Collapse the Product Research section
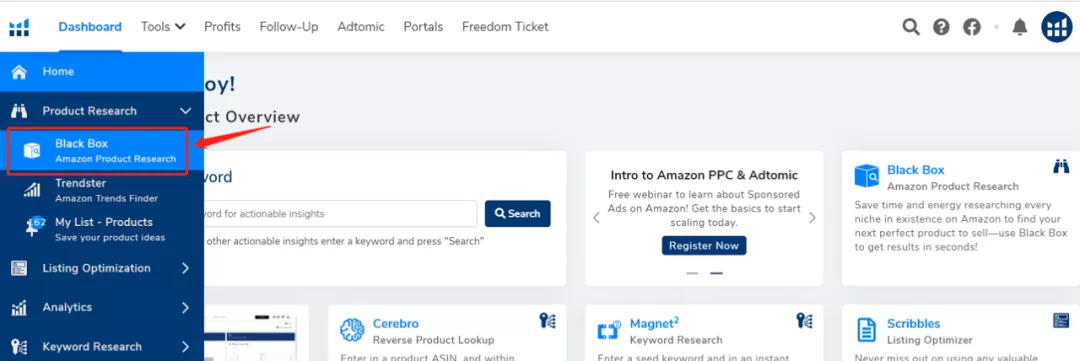This screenshot has width=1080, height=361. 185,111
